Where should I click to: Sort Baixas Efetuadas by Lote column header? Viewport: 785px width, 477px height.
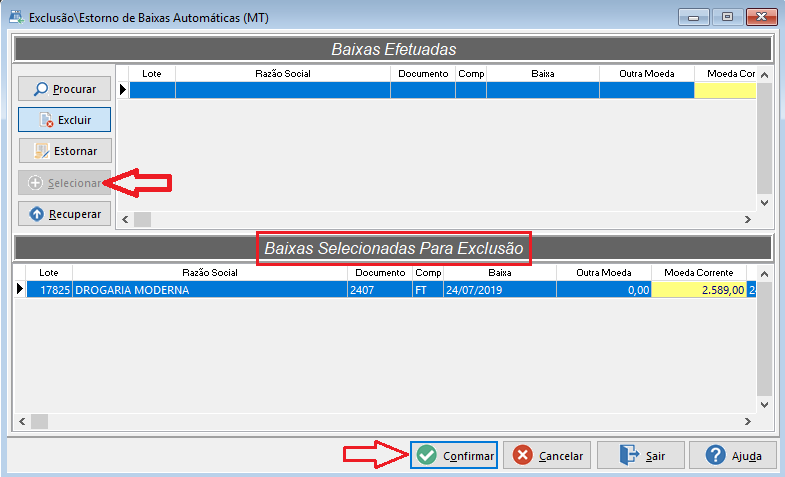click(x=152, y=74)
